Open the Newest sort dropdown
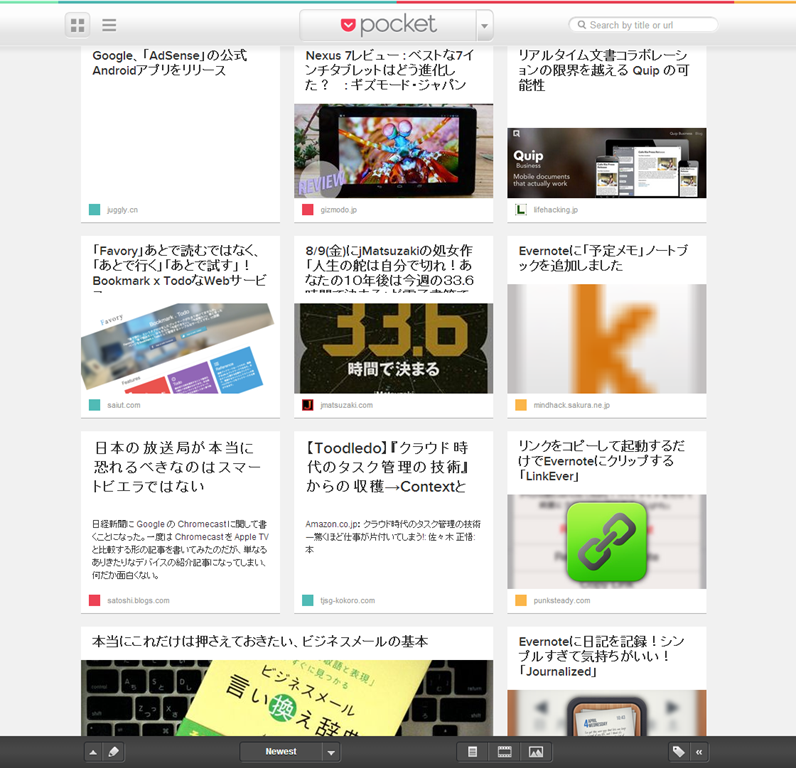 point(281,752)
